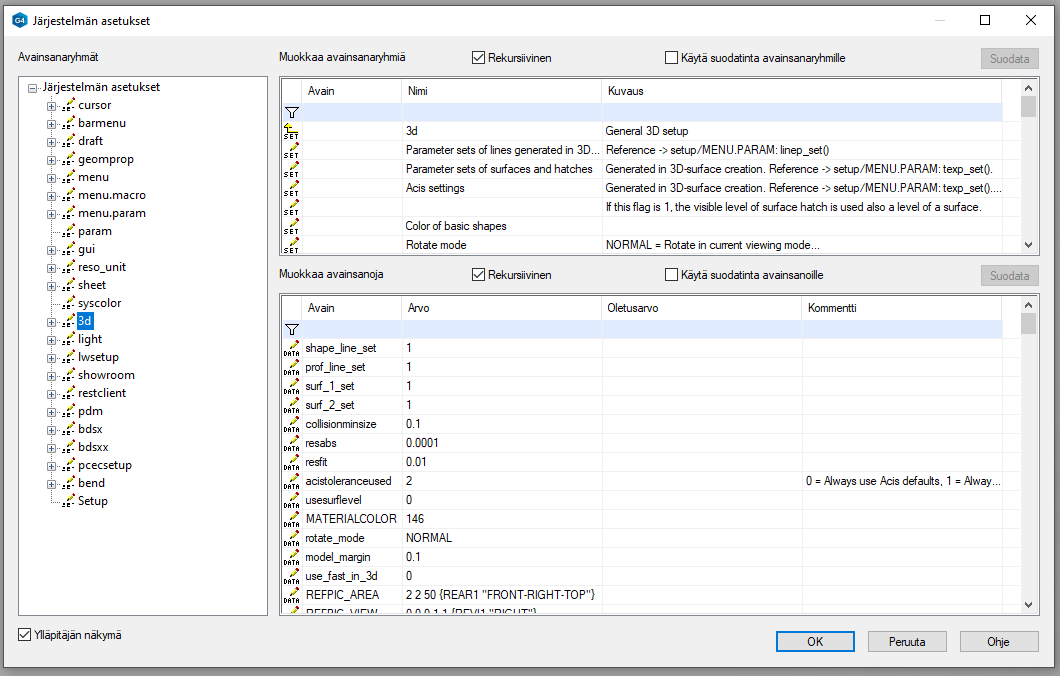
Task: Click the SET icon beside Rotate mode
Action: tap(292, 245)
